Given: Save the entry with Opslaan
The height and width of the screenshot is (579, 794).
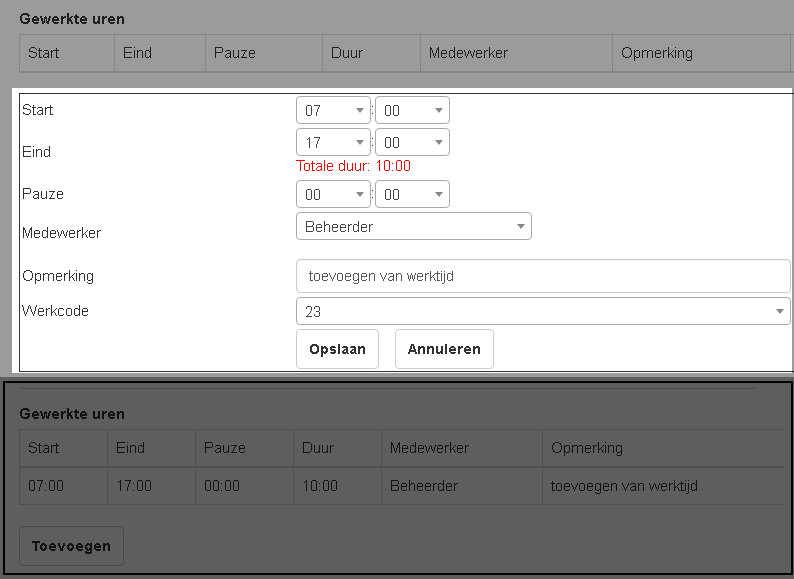Looking at the screenshot, I should pyautogui.click(x=337, y=349).
